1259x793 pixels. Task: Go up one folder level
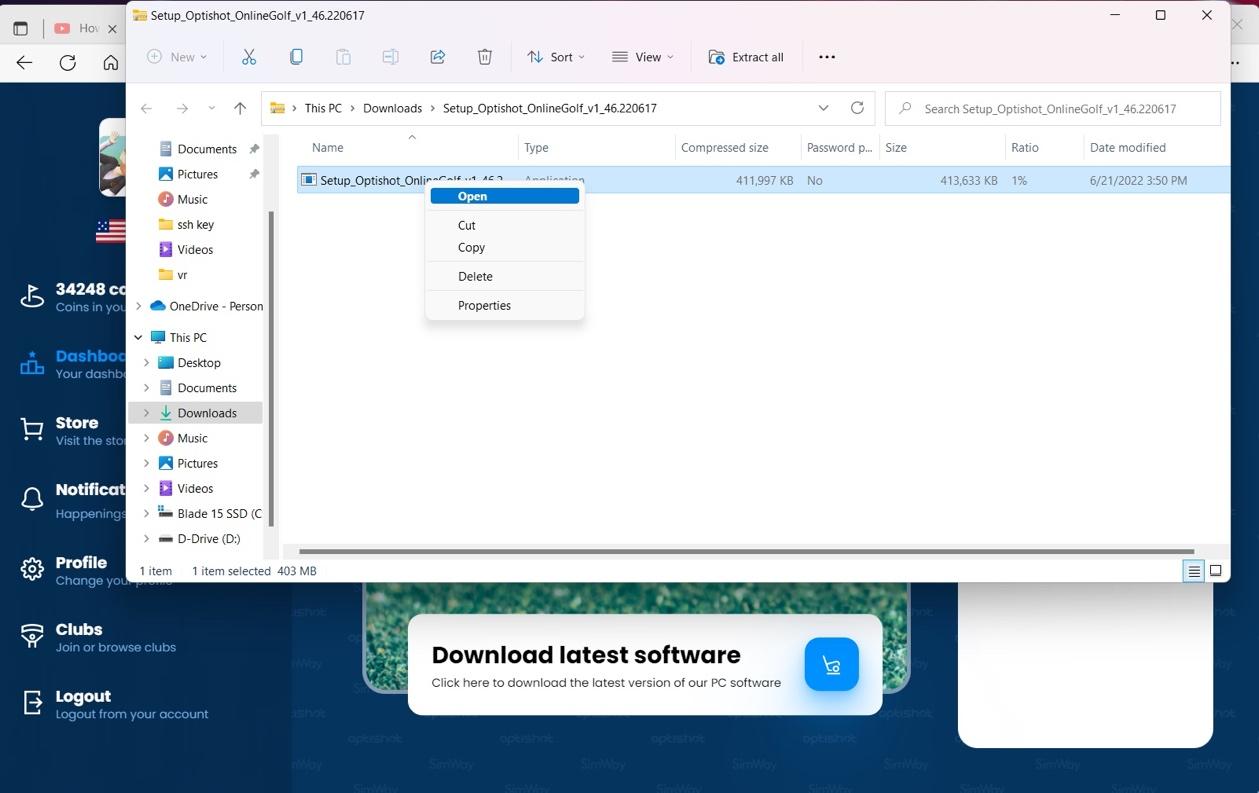pos(240,108)
